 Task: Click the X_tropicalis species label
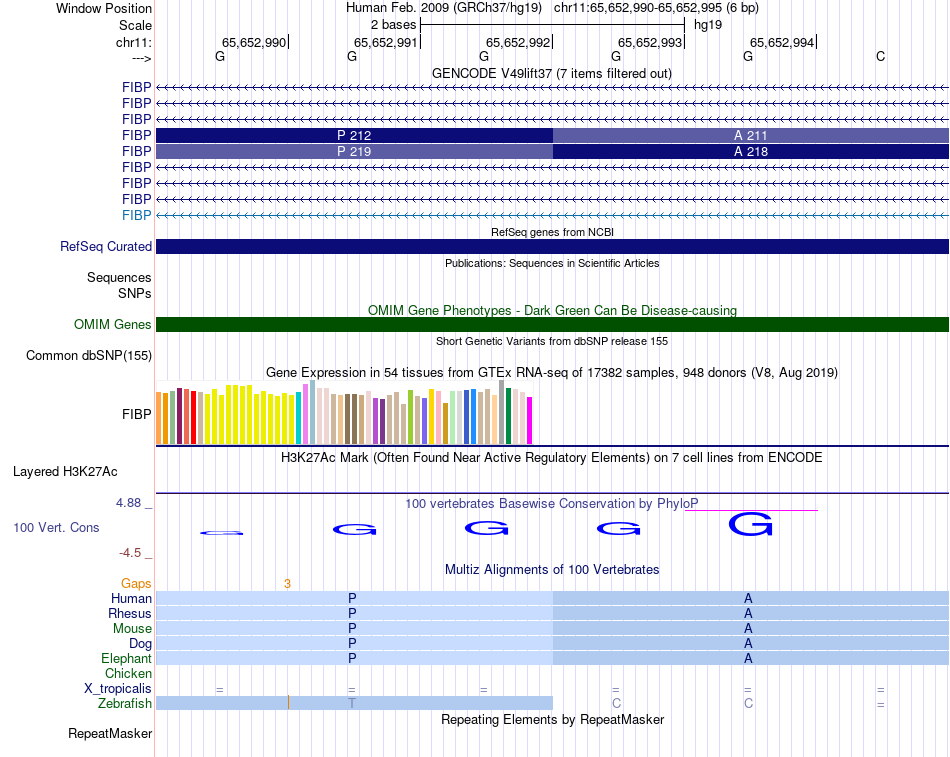click(x=118, y=689)
